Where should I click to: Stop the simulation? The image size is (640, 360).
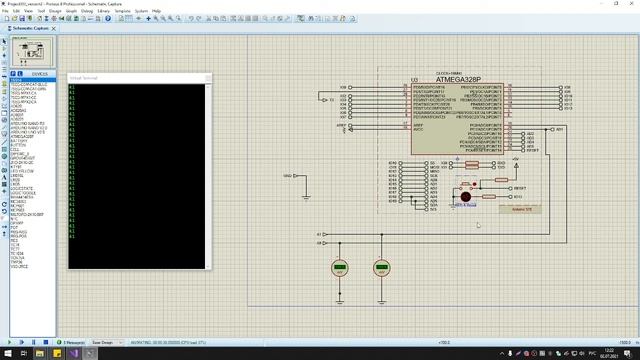(46, 342)
